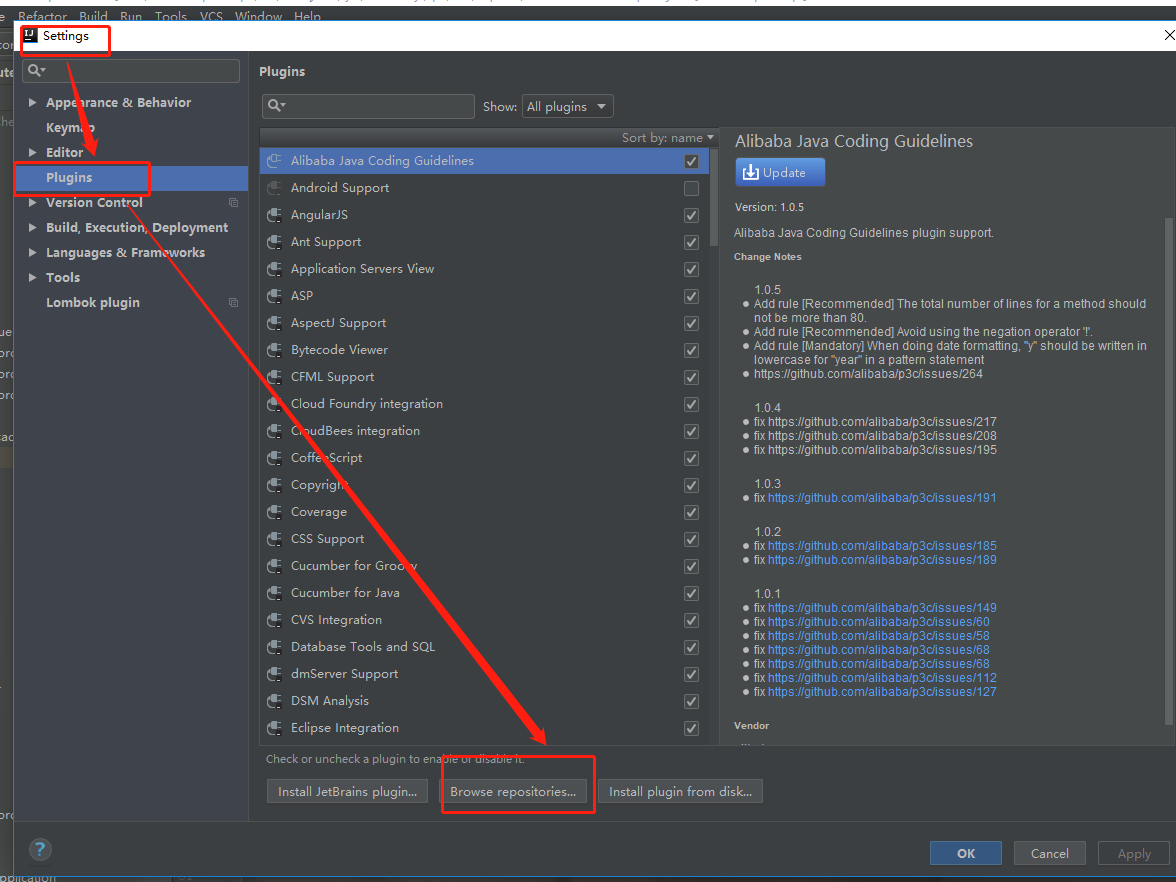This screenshot has width=1176, height=882.
Task: Expand the Editor settings node
Action: pos(32,152)
